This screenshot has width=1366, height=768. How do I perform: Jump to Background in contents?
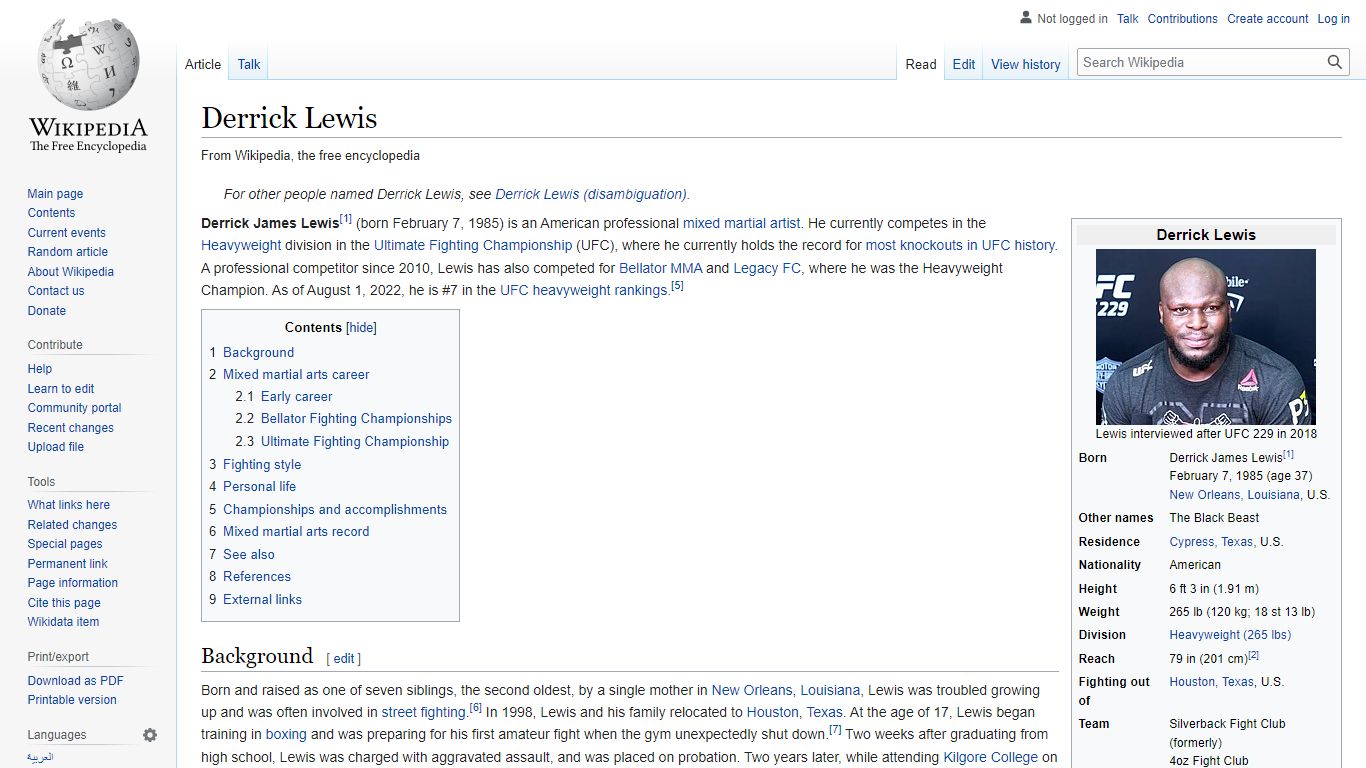point(258,352)
